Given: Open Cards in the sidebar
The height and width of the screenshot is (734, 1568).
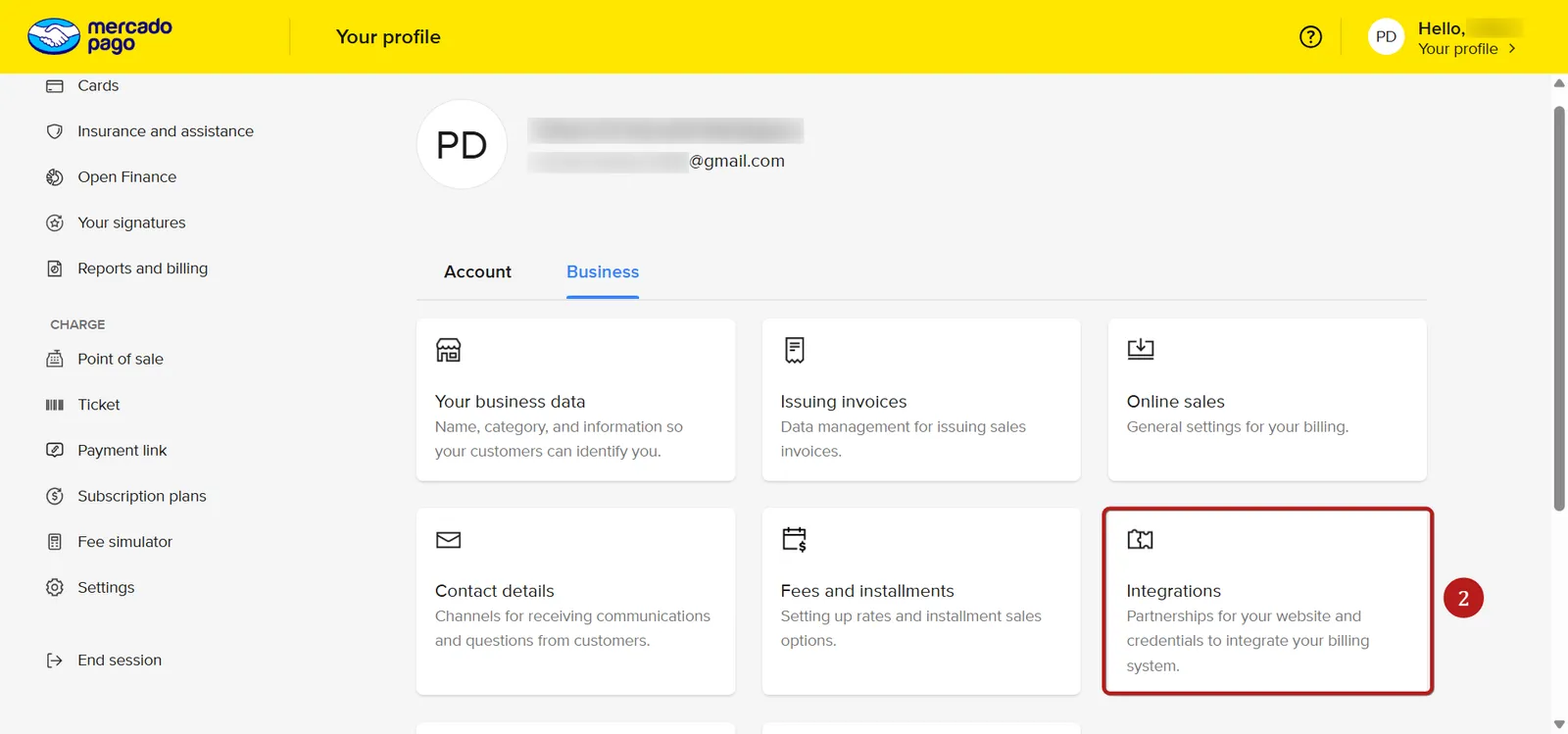Looking at the screenshot, I should pyautogui.click(x=98, y=86).
